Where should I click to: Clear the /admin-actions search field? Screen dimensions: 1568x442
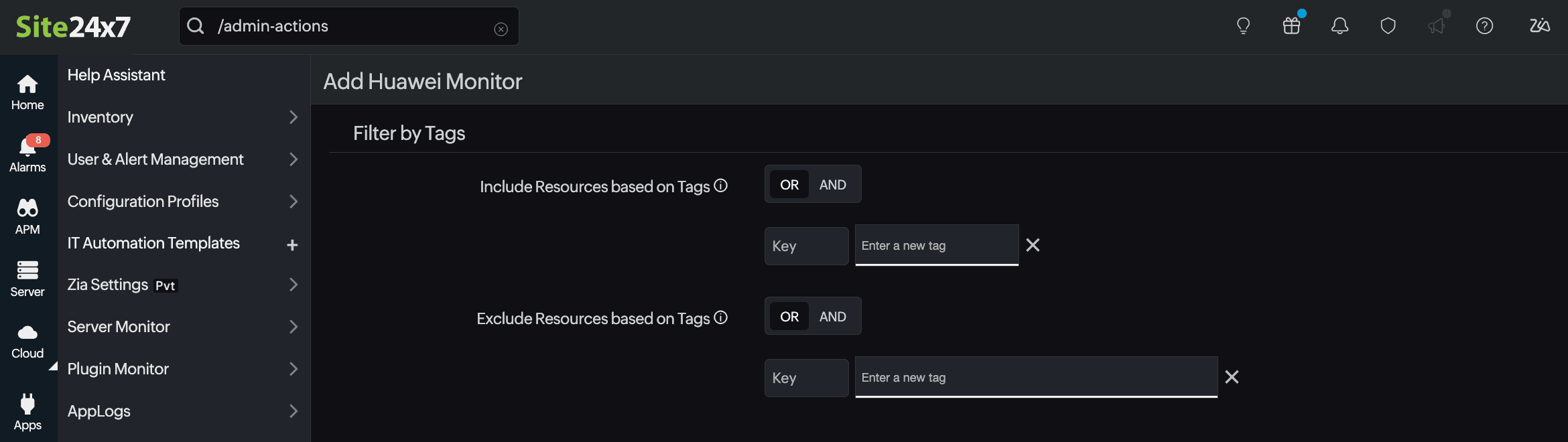[501, 29]
